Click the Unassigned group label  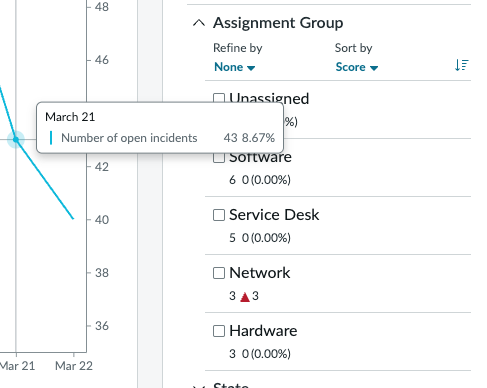pyautogui.click(x=269, y=98)
